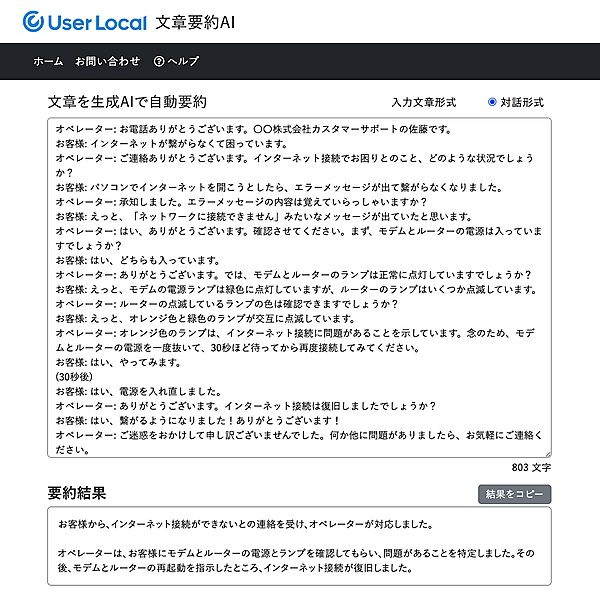Open the お問い合わせ menu item
This screenshot has width=600, height=600.
point(108,61)
